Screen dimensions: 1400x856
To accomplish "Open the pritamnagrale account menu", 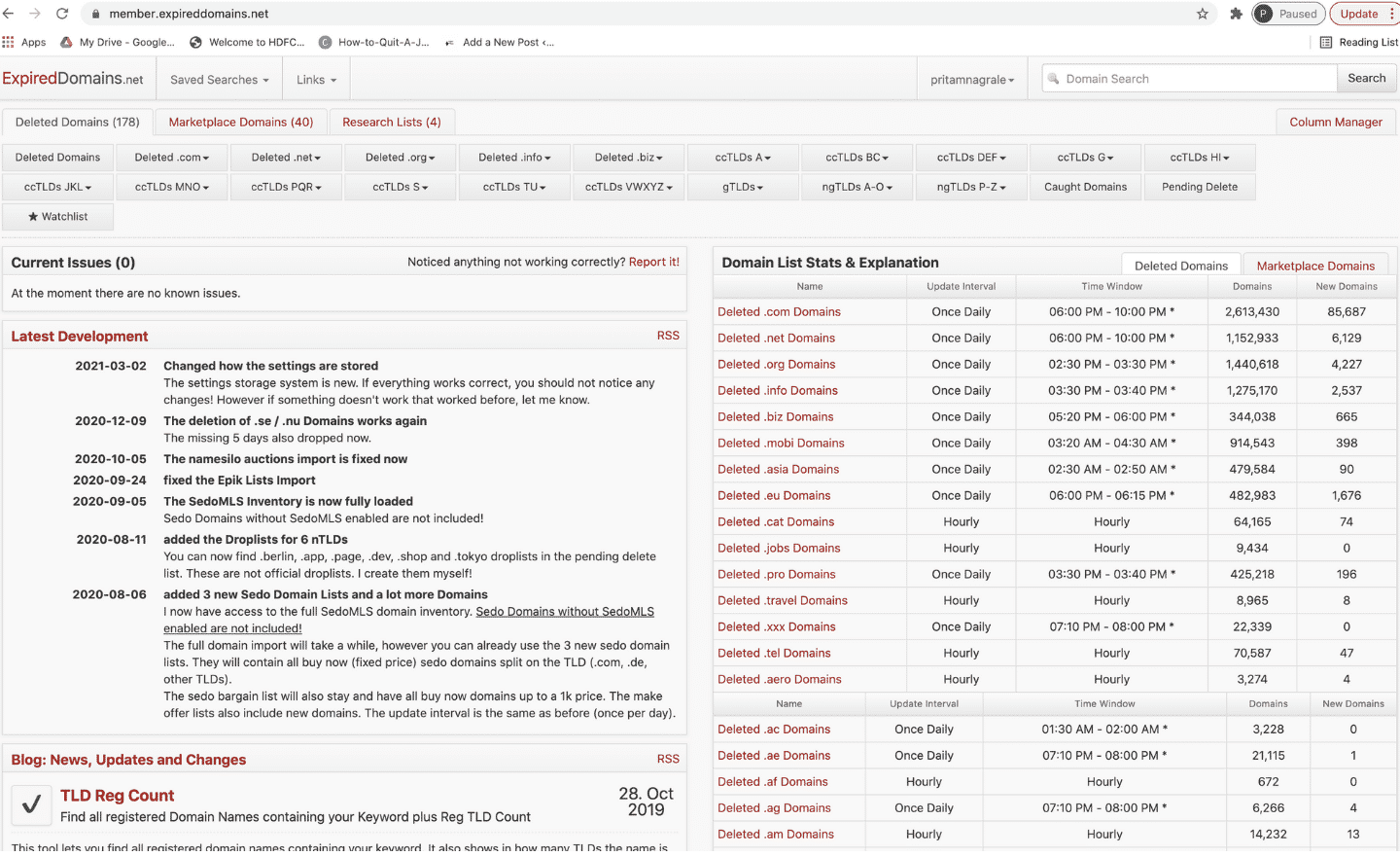I will tap(972, 80).
